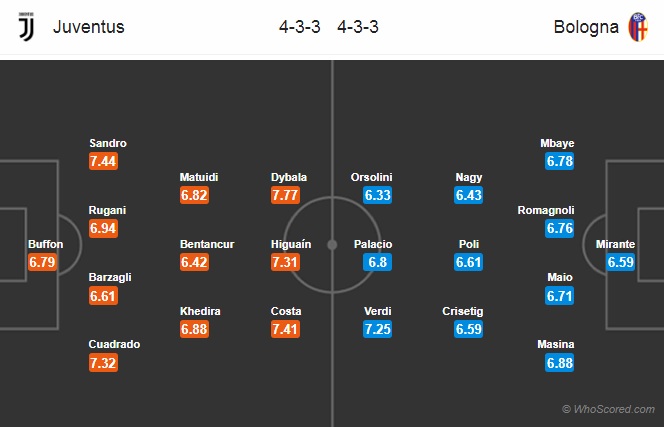
Task: Select Buffon's 6.79 rating badge
Action: [42, 262]
